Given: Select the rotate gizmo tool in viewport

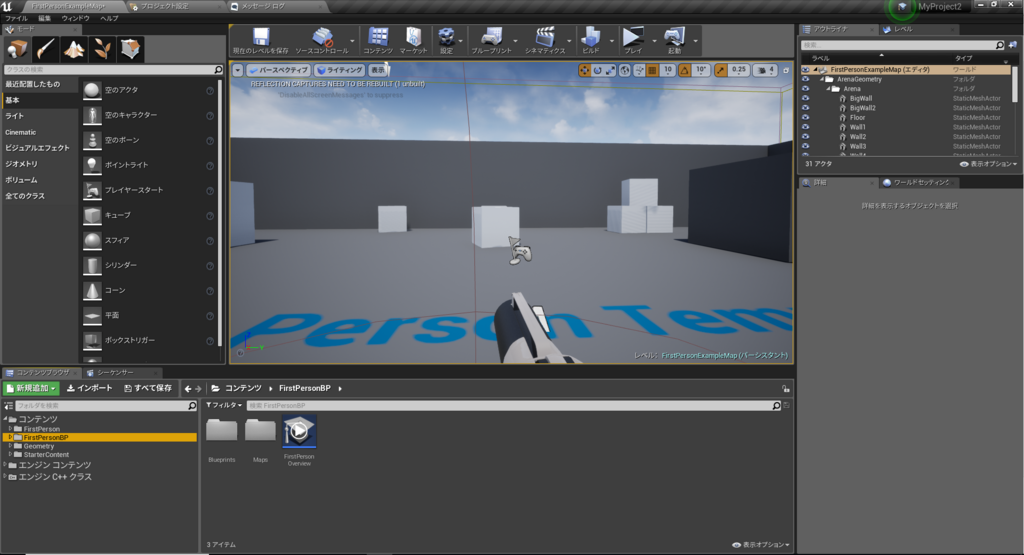Looking at the screenshot, I should click(x=597, y=70).
